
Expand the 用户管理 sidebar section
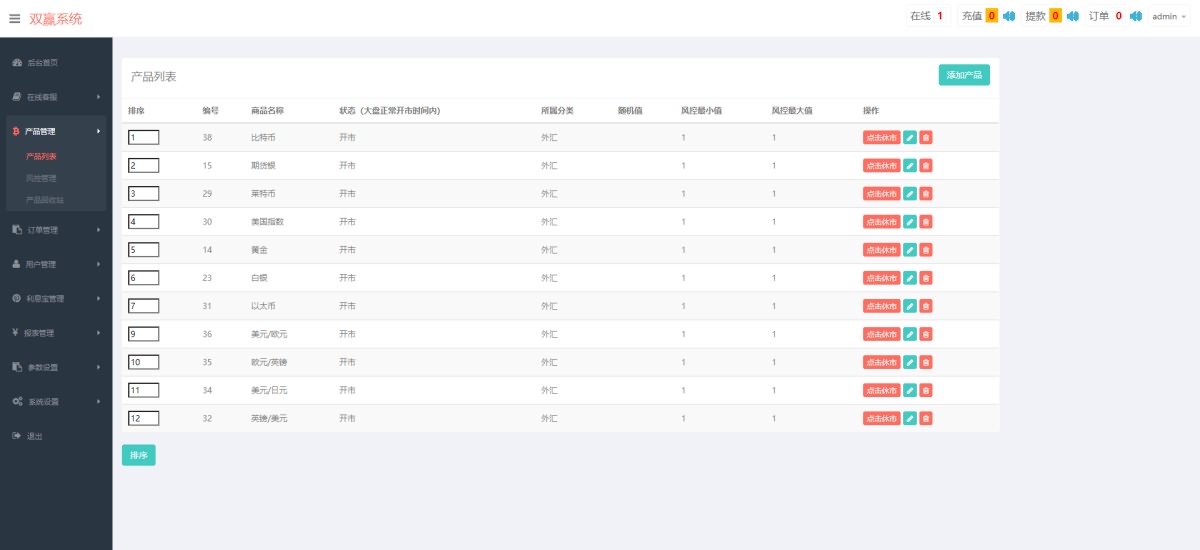[56, 264]
